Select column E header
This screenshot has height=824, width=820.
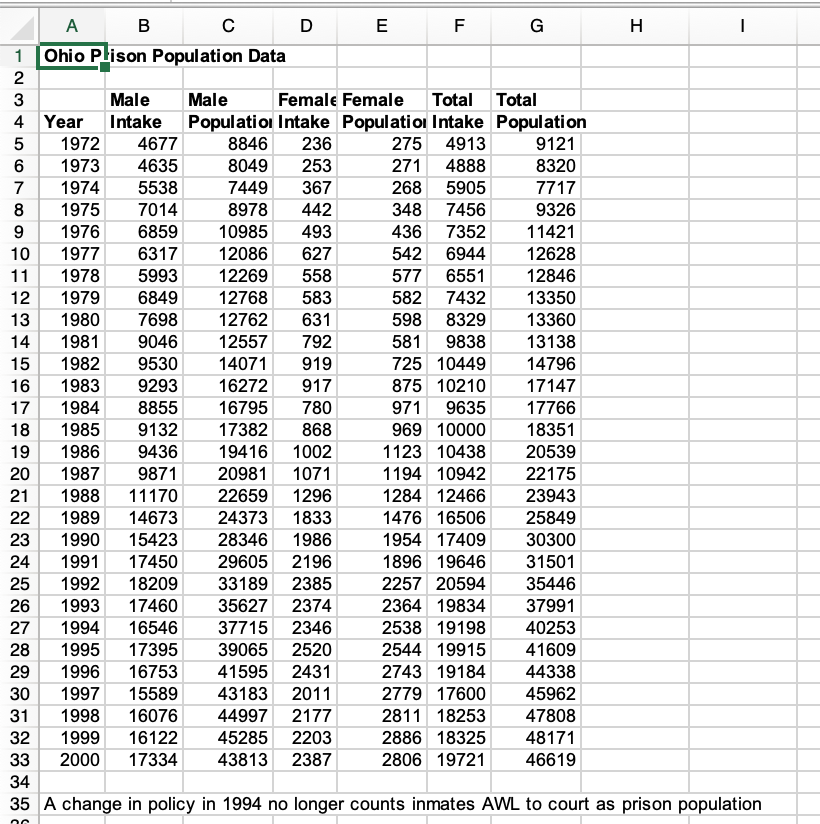pyautogui.click(x=382, y=26)
